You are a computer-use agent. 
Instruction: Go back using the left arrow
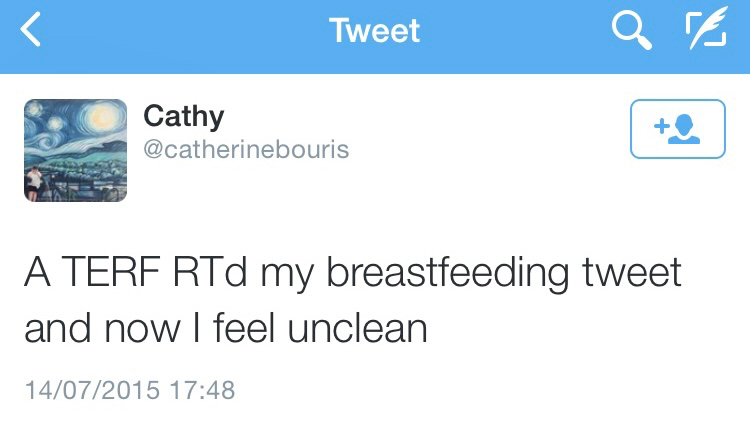pyautogui.click(x=31, y=33)
